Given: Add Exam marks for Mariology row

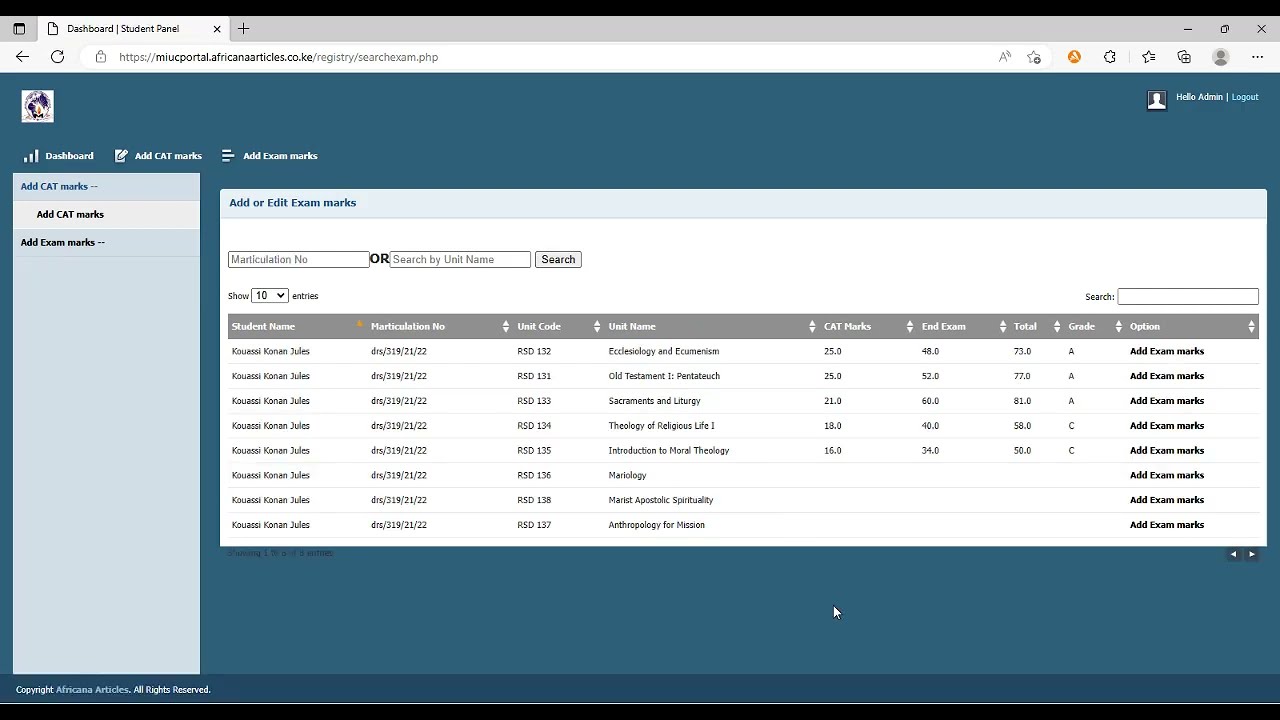Looking at the screenshot, I should coord(1167,475).
